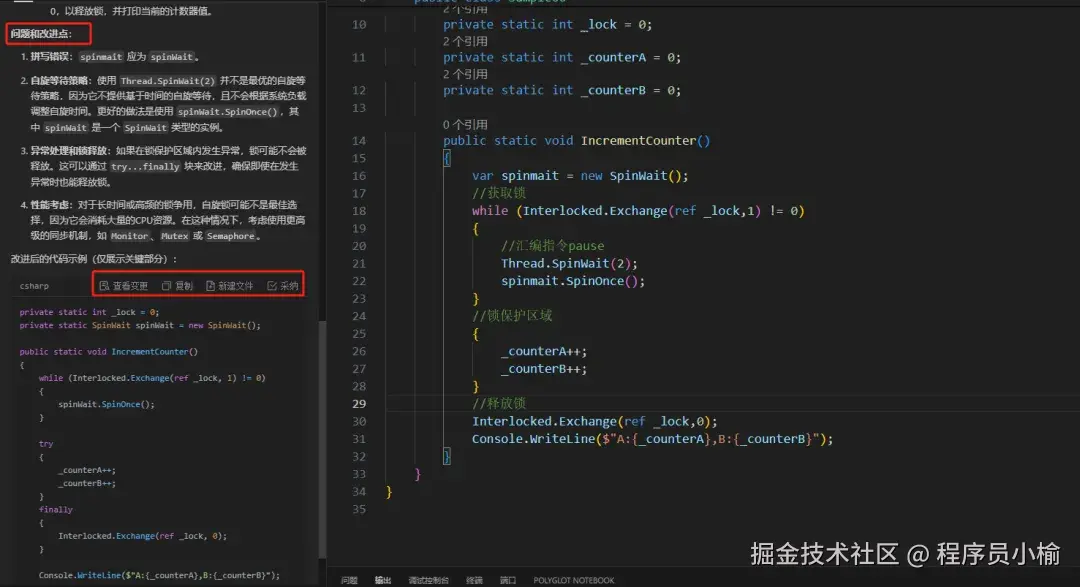Select the 问题 panel tab

(348, 579)
